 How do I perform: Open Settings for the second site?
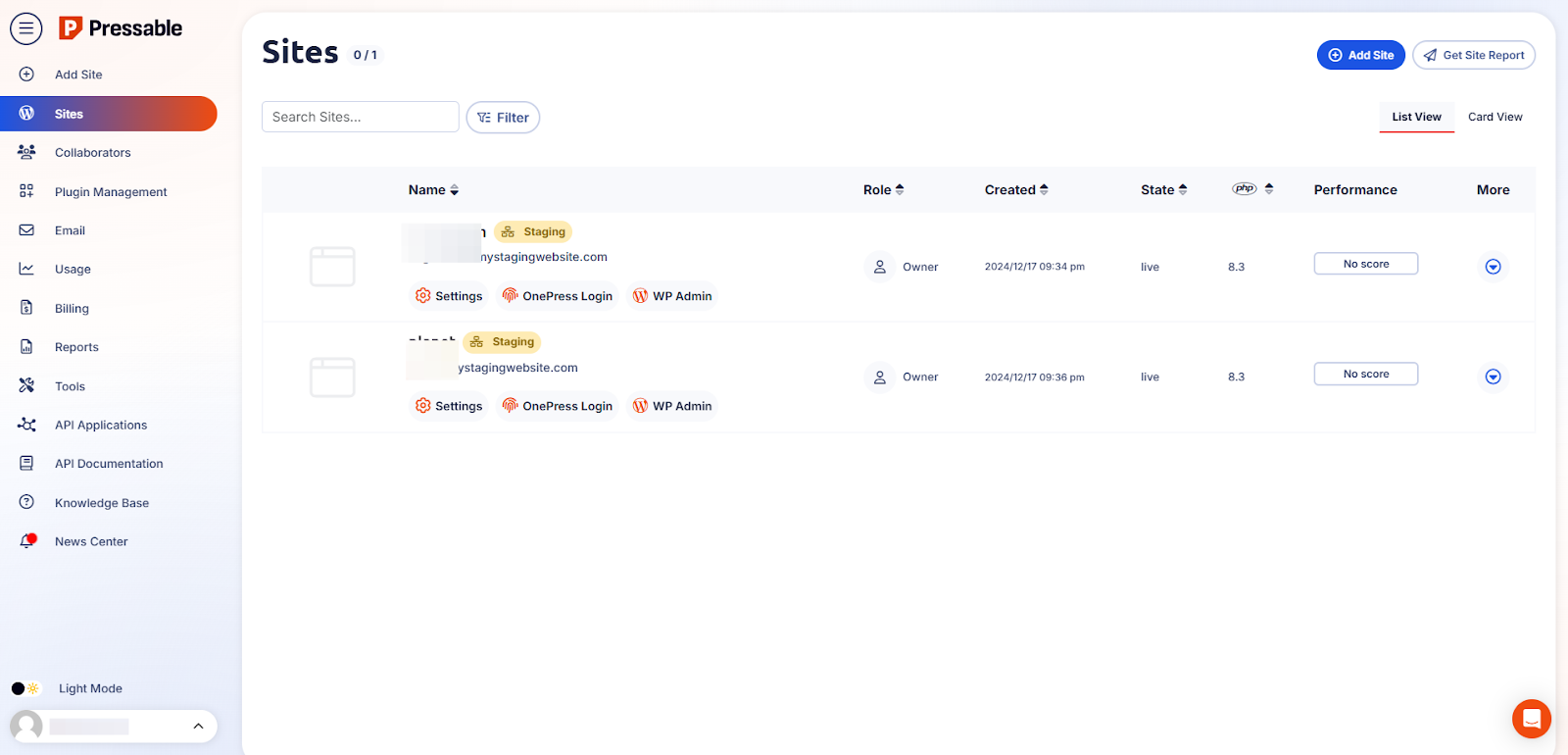click(448, 406)
